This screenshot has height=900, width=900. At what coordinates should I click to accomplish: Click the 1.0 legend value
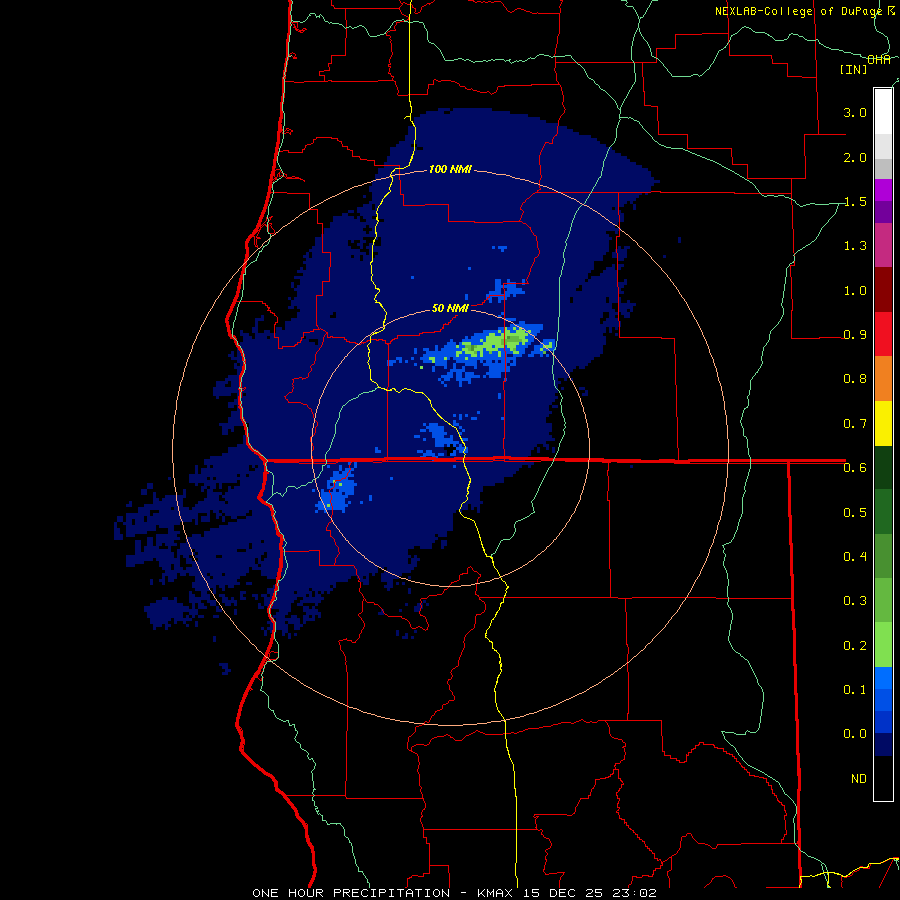coord(855,290)
